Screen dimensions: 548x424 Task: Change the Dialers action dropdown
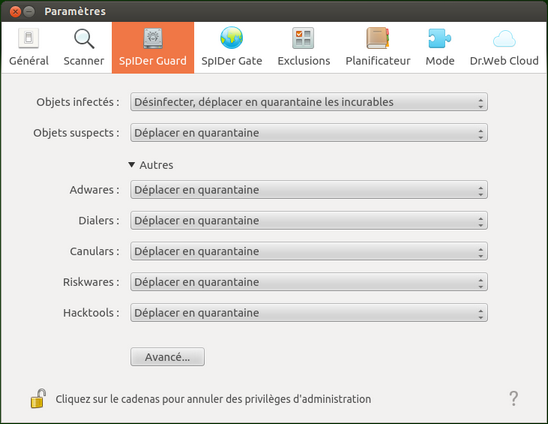pos(309,221)
